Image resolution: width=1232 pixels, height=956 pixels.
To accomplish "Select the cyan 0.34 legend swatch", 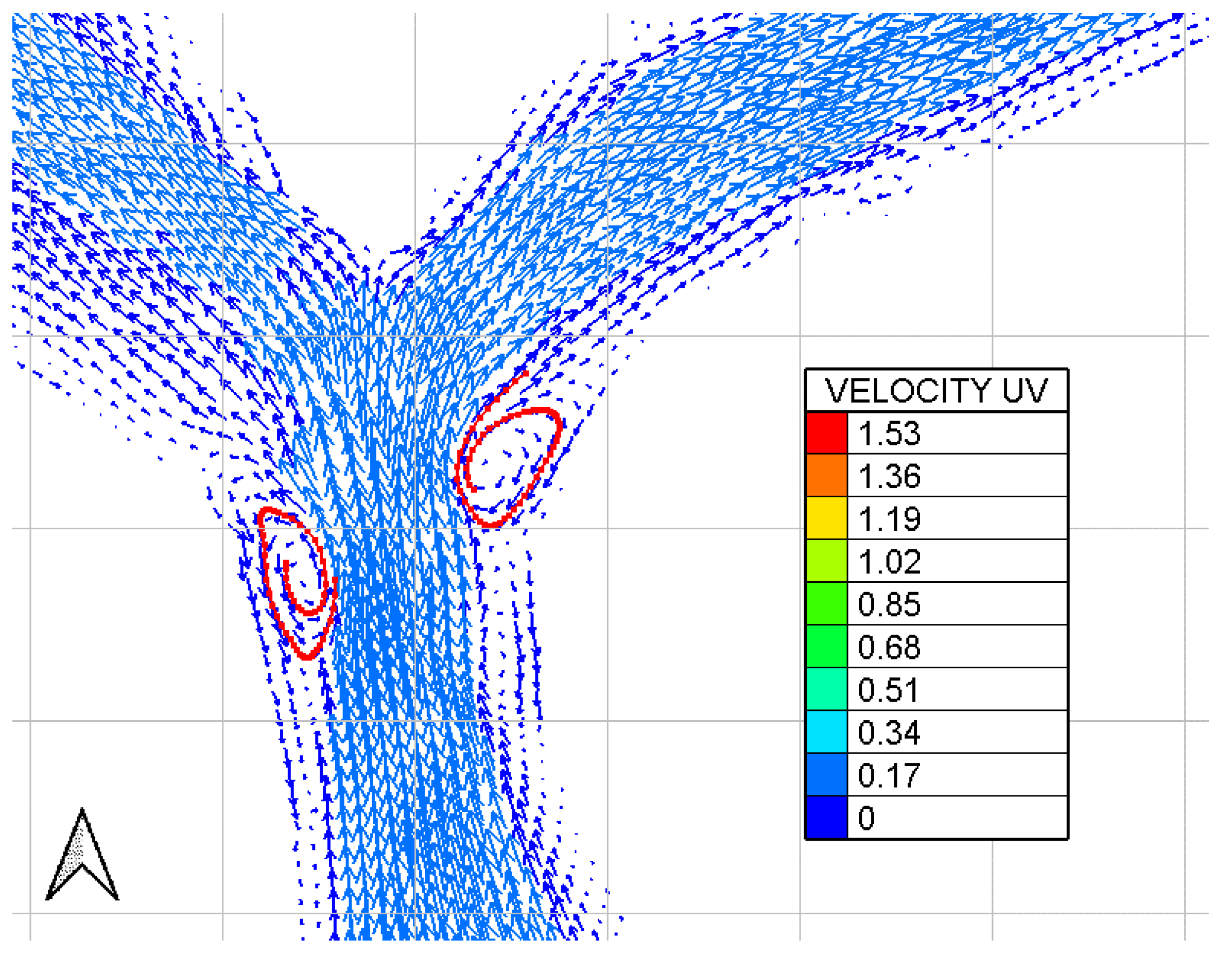I will coord(827,733).
